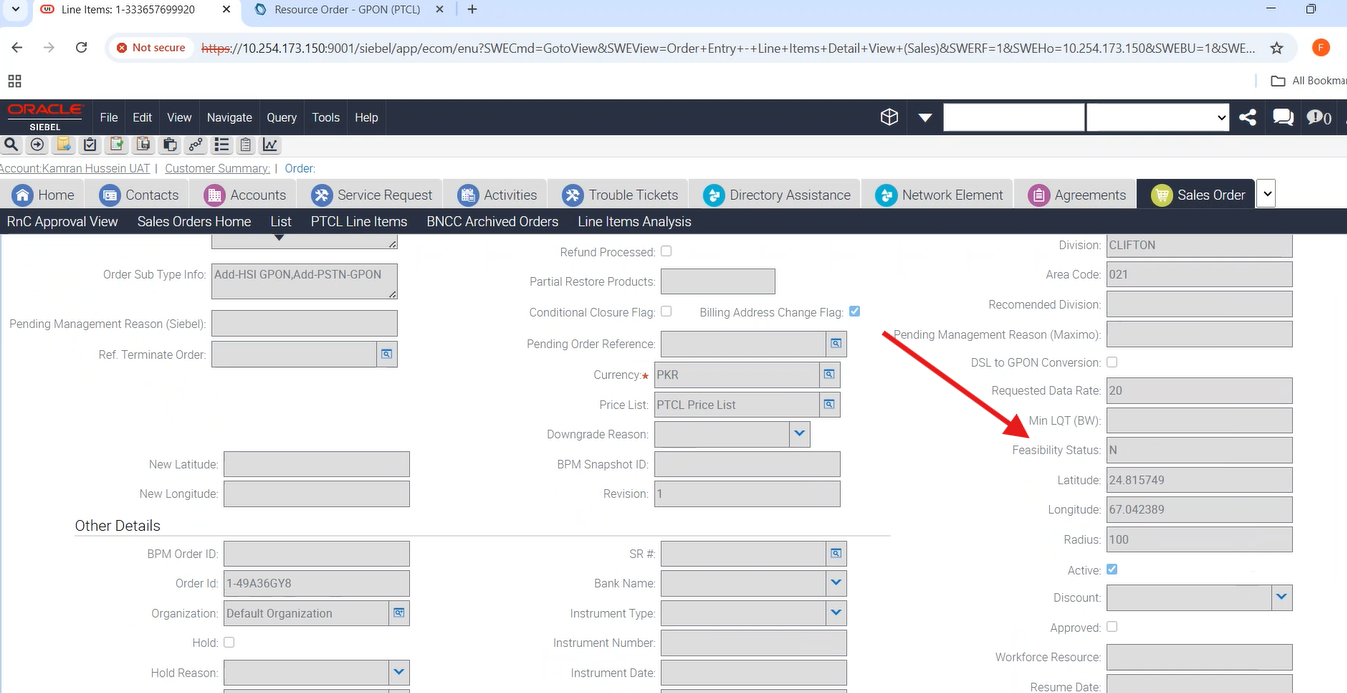Expand the Hold Reason dropdown

(x=398, y=673)
